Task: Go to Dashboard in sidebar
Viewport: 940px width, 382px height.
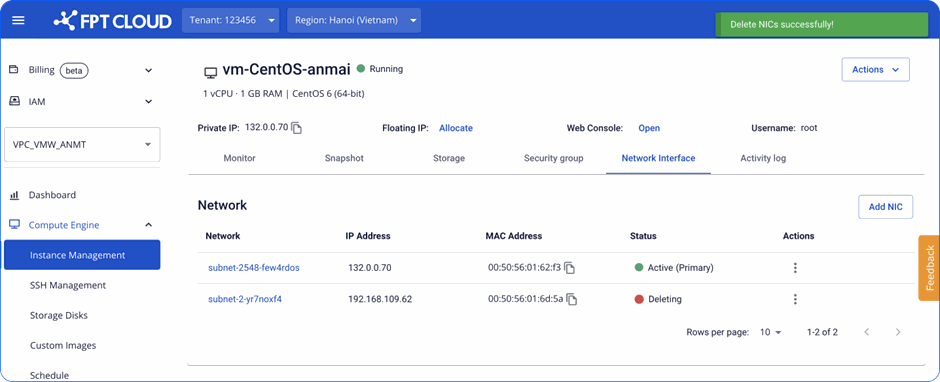Action: point(52,195)
